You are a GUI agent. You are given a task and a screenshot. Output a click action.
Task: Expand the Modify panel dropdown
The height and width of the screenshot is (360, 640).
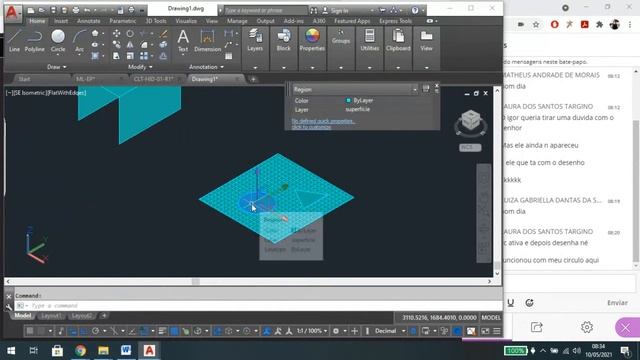coord(140,67)
